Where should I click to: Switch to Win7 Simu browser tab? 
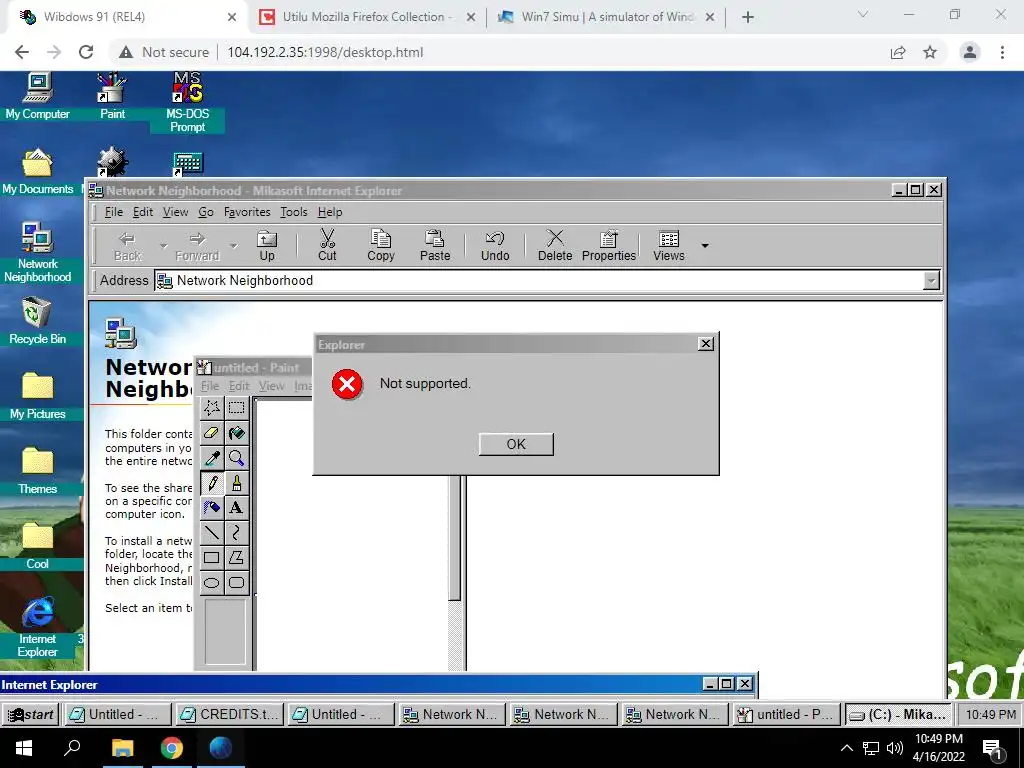tap(606, 17)
